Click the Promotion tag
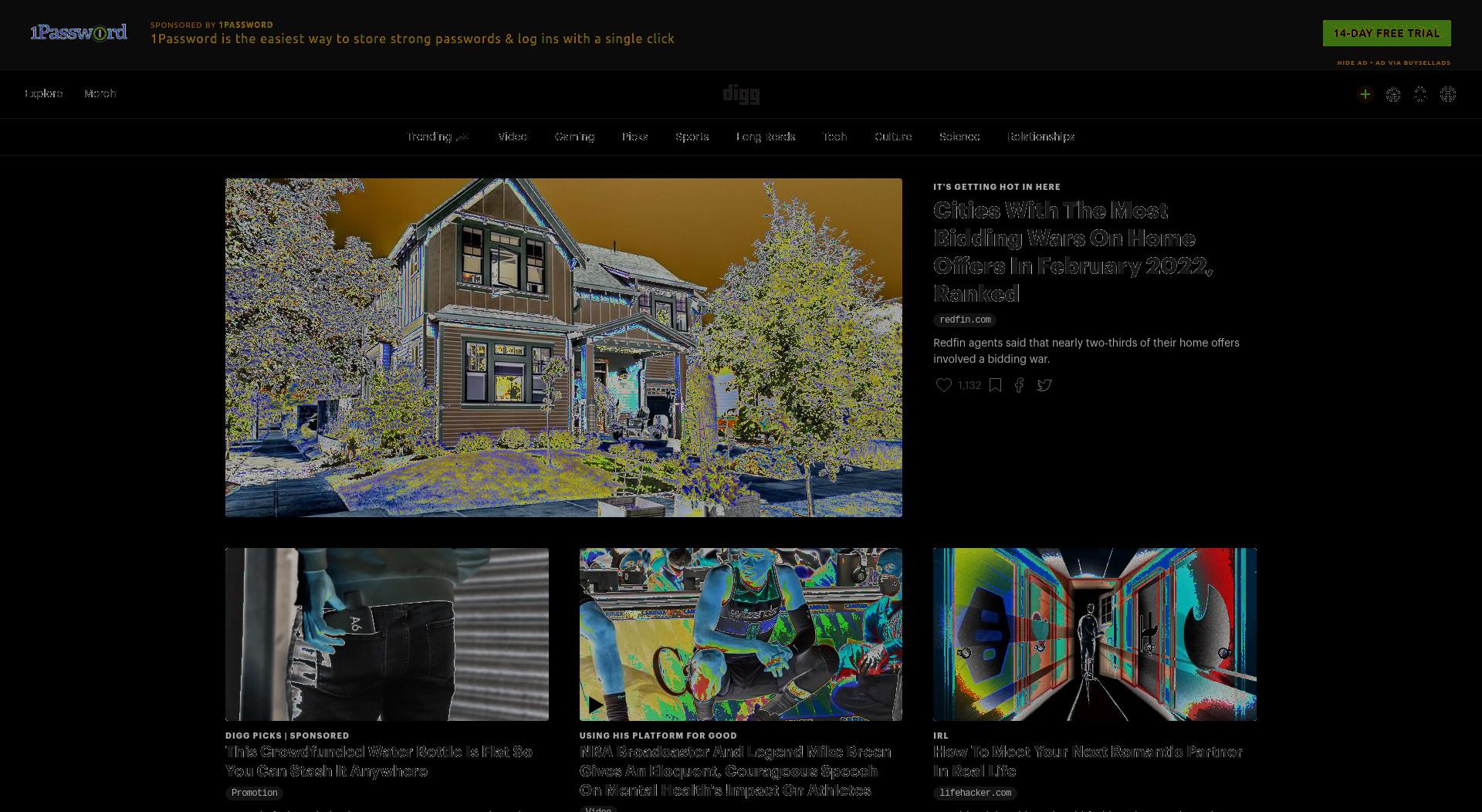The height and width of the screenshot is (812, 1482). [254, 793]
